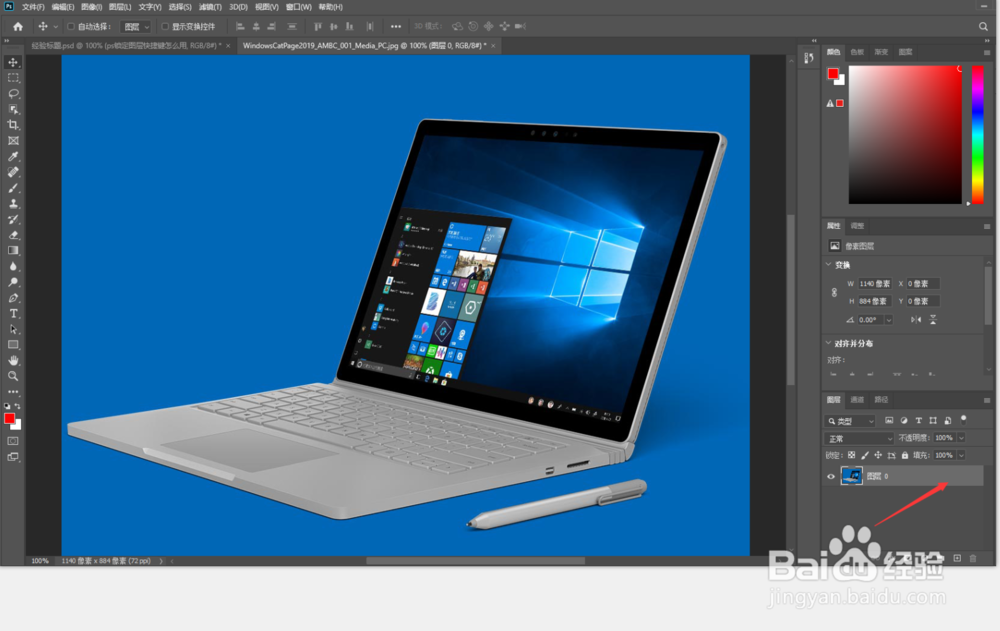Open the Edit Toolbar three-dots button
This screenshot has height=631, width=1000.
click(x=13, y=392)
